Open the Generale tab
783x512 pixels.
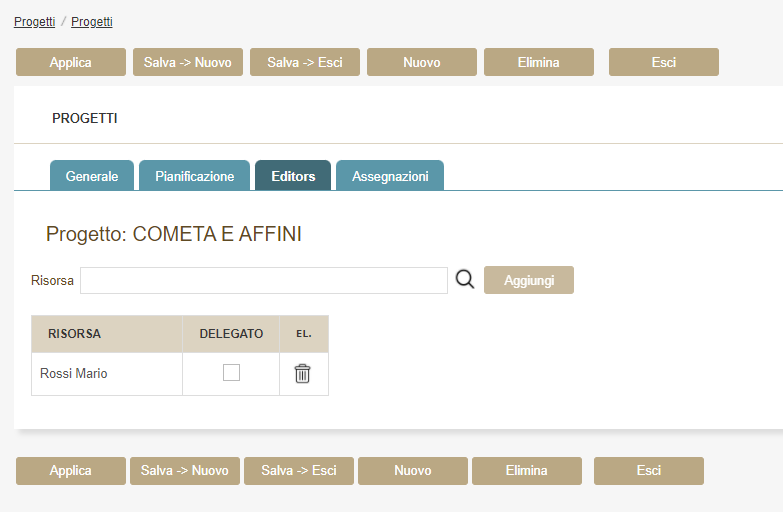92,176
